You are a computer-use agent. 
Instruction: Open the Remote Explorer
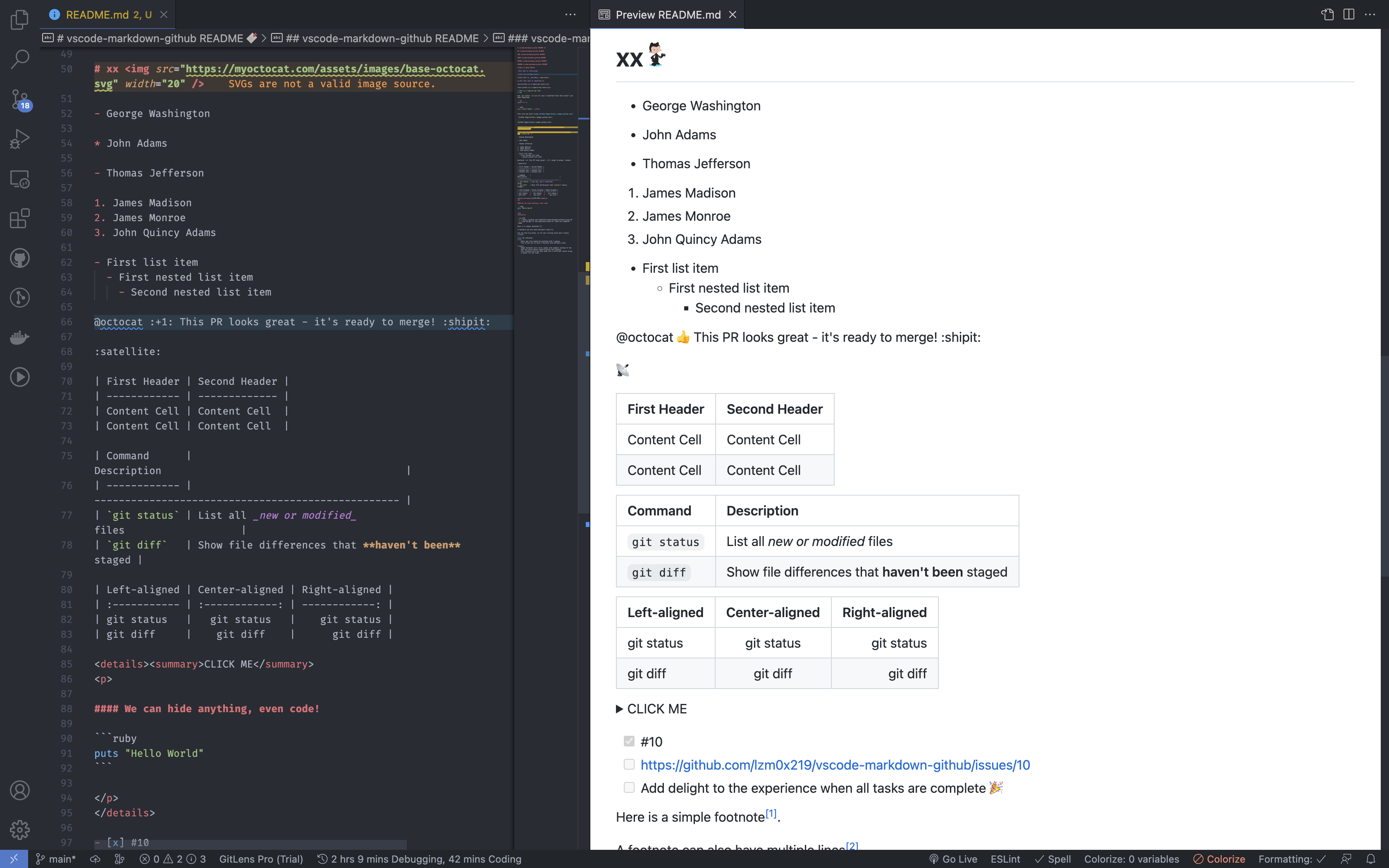pos(19,179)
